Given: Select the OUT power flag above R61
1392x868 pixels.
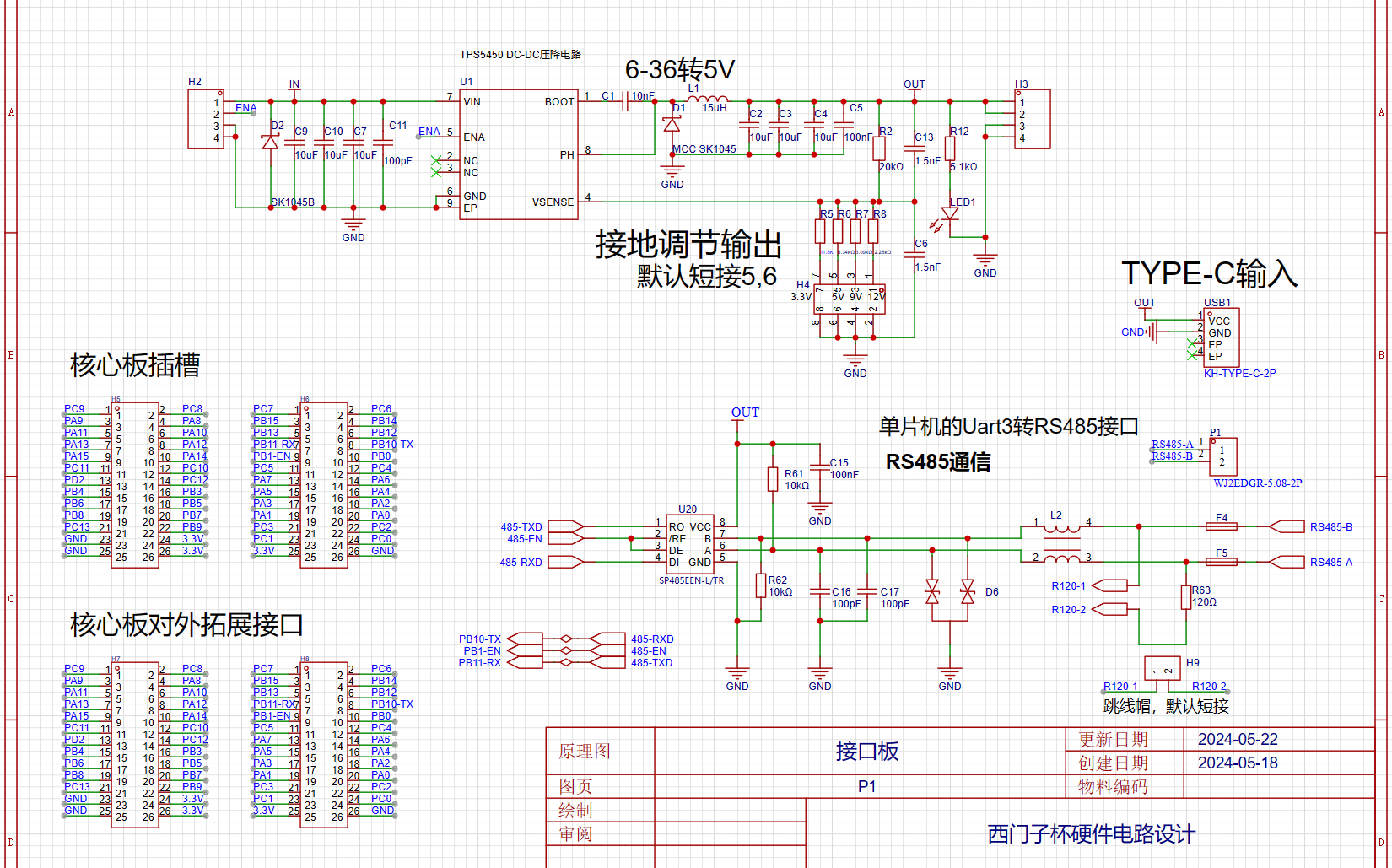Looking at the screenshot, I should pos(745,412).
